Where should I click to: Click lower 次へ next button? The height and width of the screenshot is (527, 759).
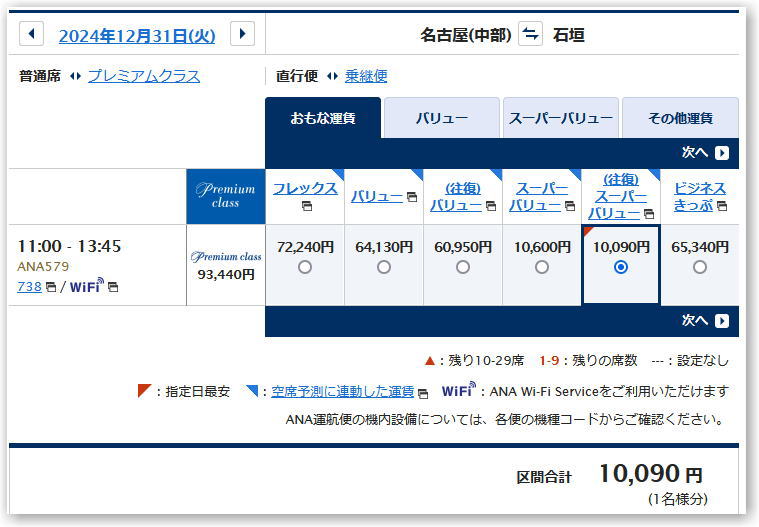[x=705, y=320]
